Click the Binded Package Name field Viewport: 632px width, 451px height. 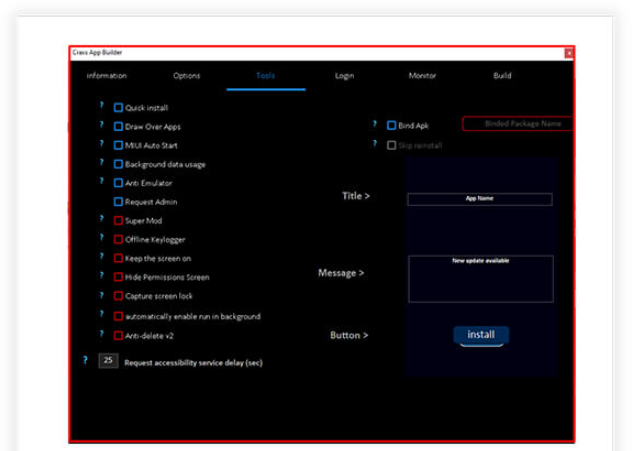coord(518,124)
